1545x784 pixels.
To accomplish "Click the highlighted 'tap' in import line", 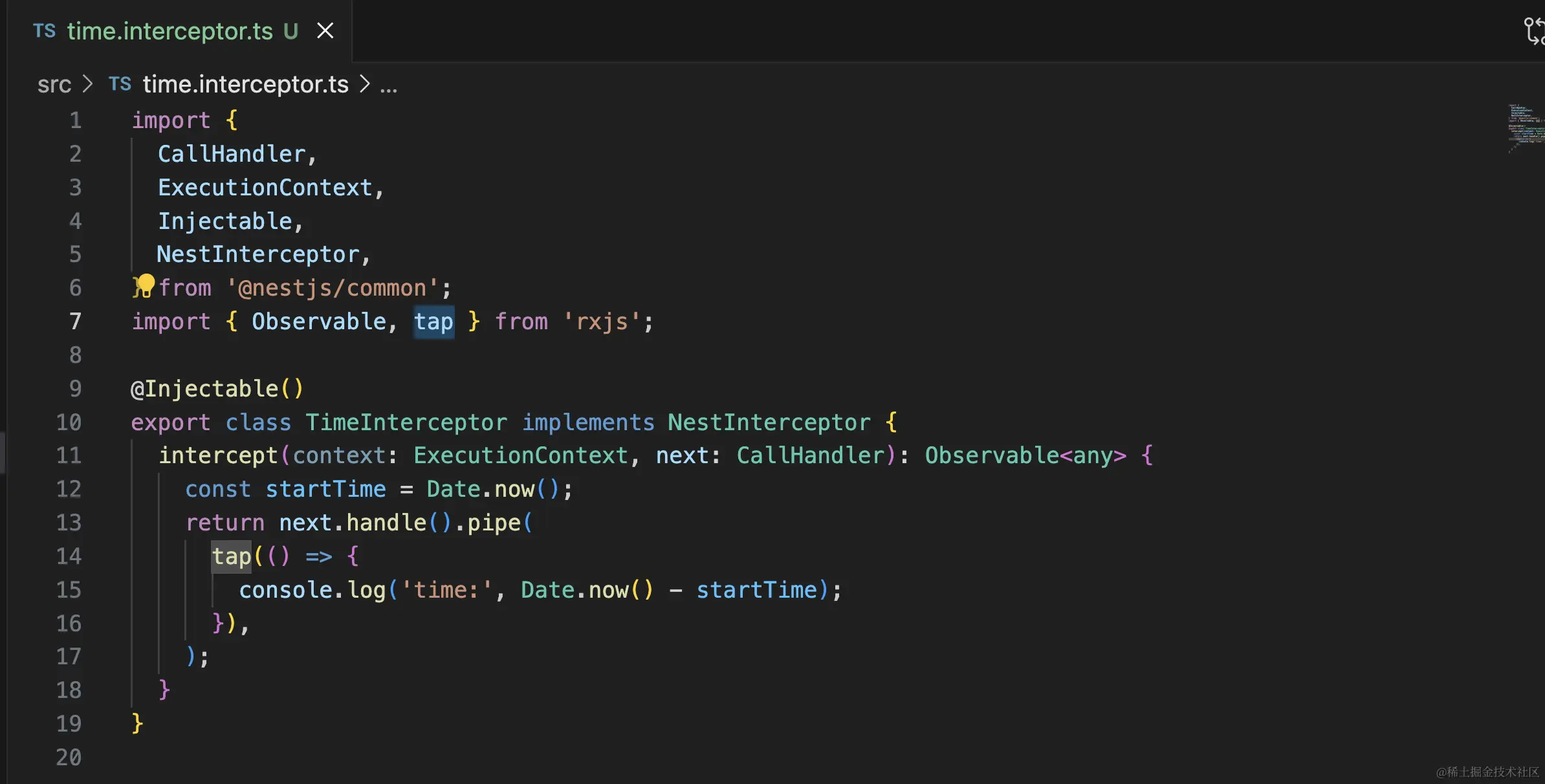I will (433, 321).
